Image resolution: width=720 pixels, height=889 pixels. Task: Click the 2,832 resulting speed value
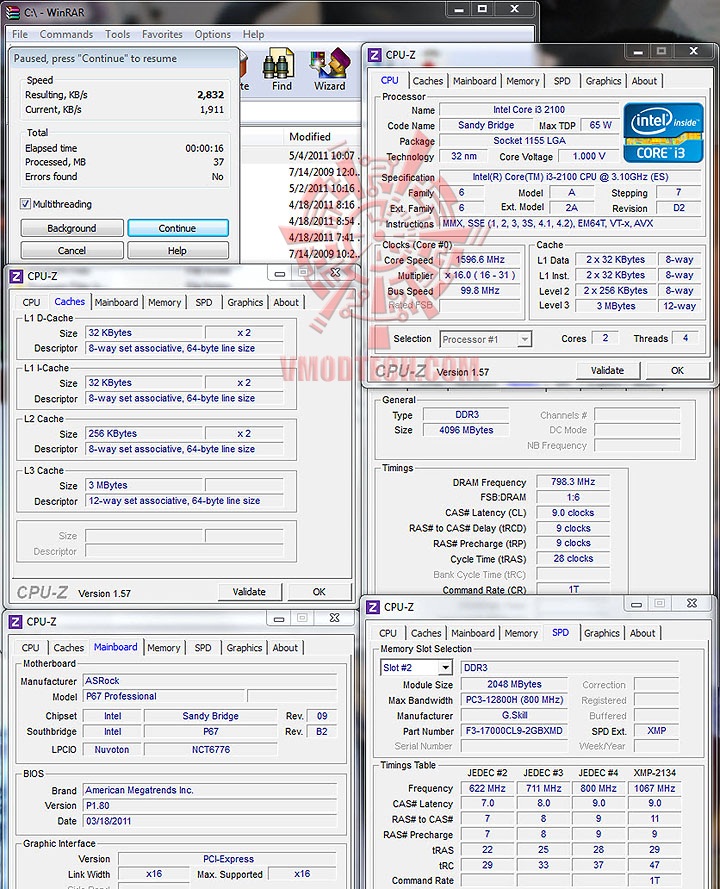(x=210, y=95)
